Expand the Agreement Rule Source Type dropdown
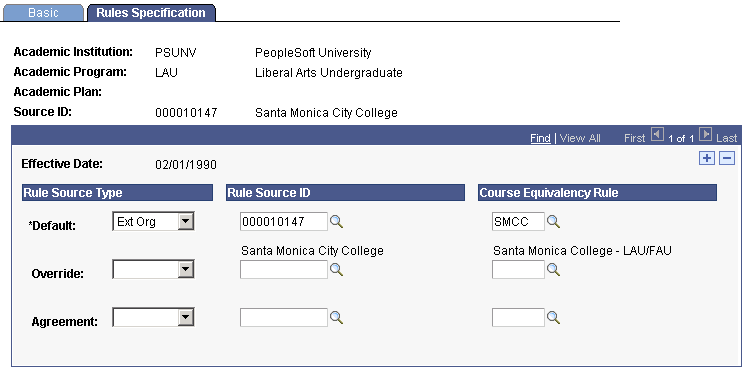This screenshot has width=749, height=372. coord(185,318)
